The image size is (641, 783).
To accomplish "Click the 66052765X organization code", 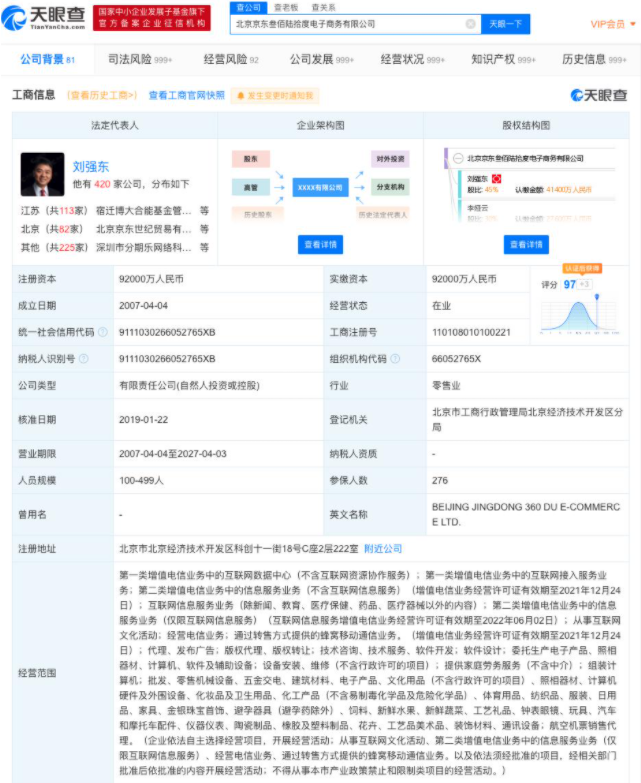I will tap(456, 359).
